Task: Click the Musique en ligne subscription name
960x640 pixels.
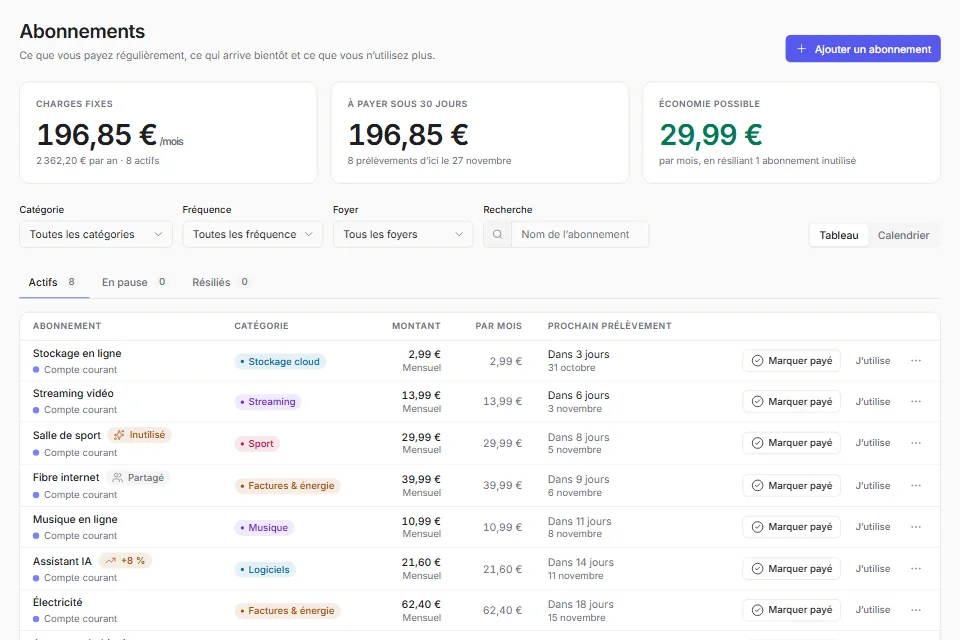Action: [x=75, y=519]
